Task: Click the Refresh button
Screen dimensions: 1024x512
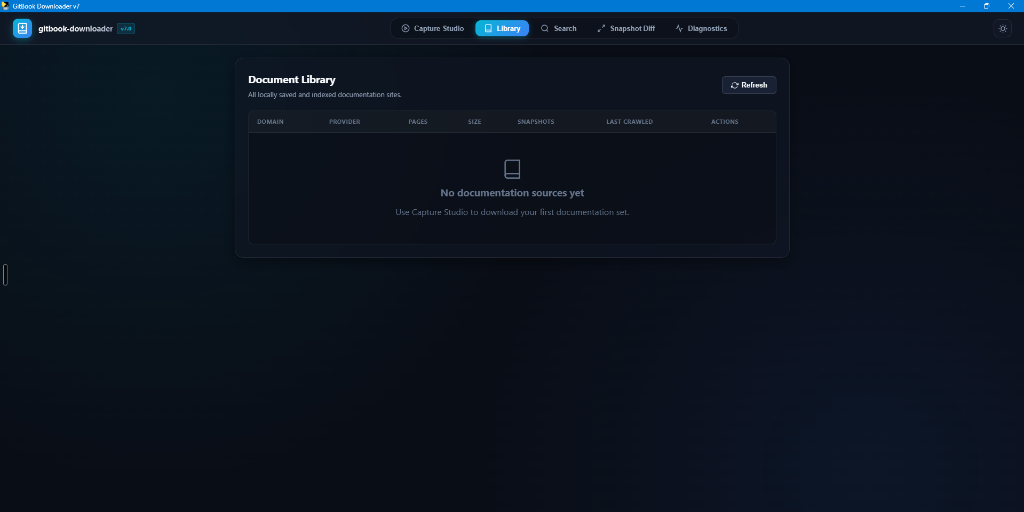Action: pyautogui.click(x=749, y=85)
